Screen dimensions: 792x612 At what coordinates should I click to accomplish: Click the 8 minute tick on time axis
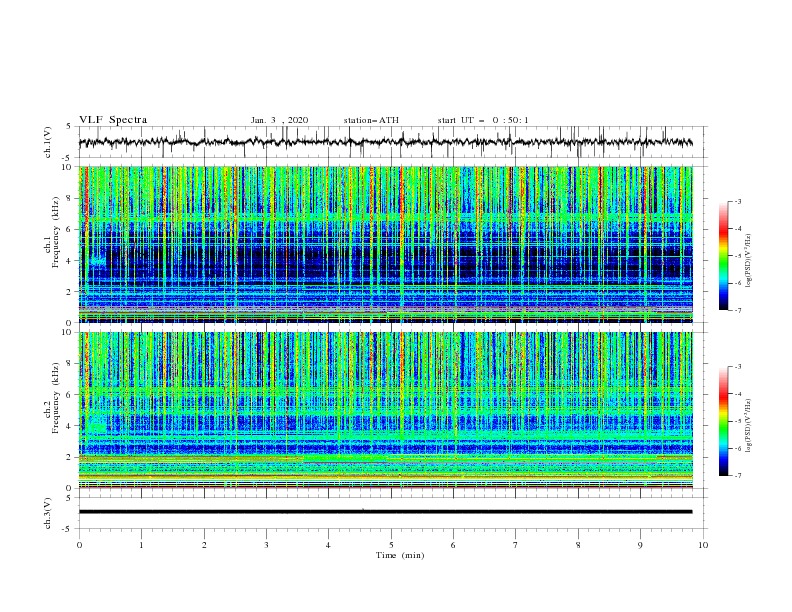[578, 545]
